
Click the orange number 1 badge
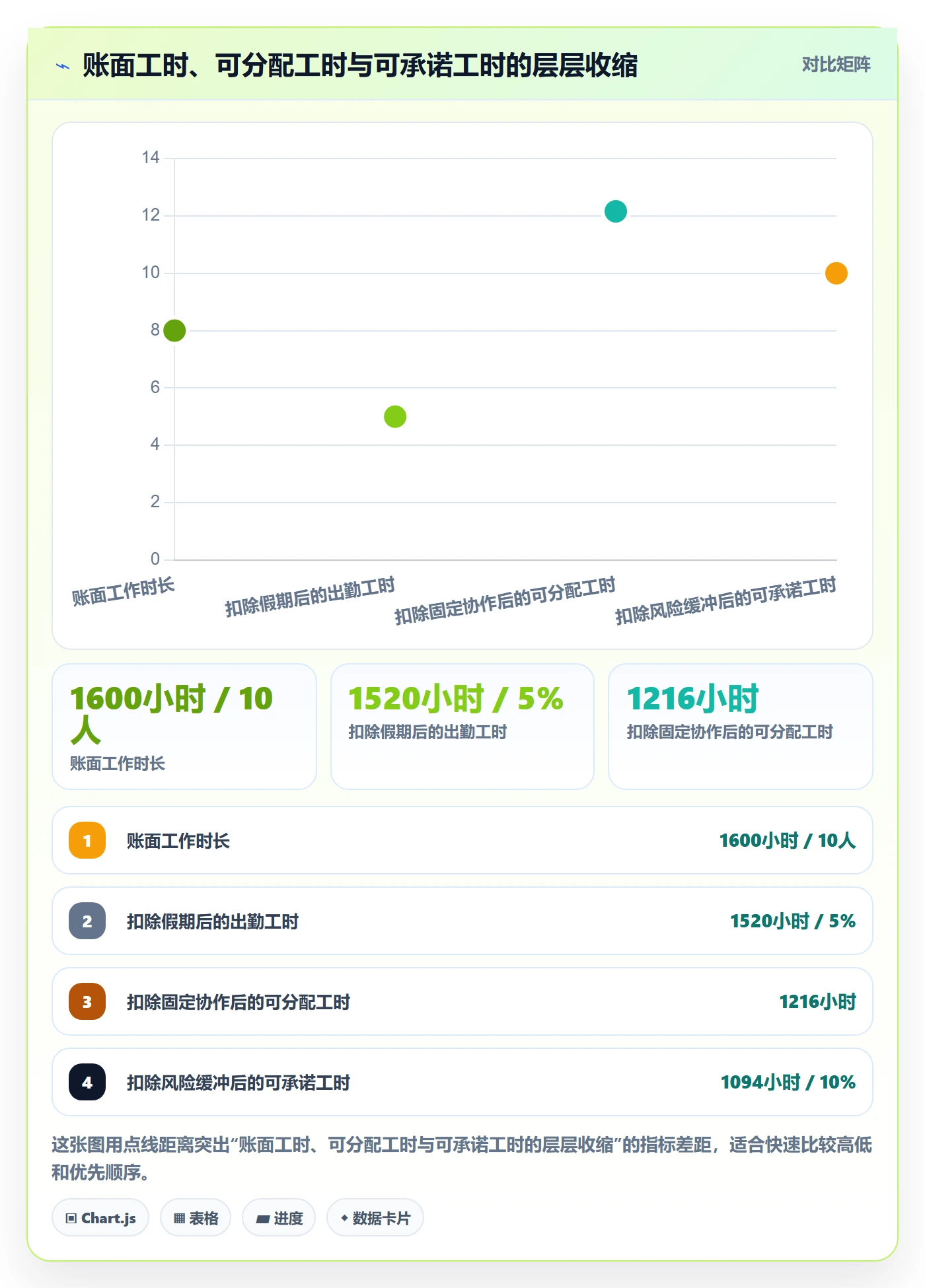(87, 840)
